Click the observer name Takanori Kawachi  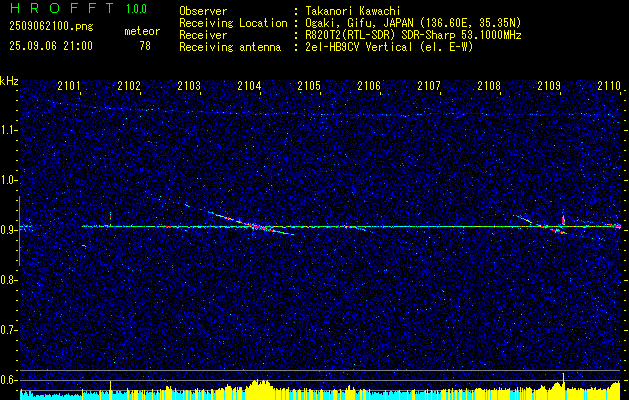(352, 11)
